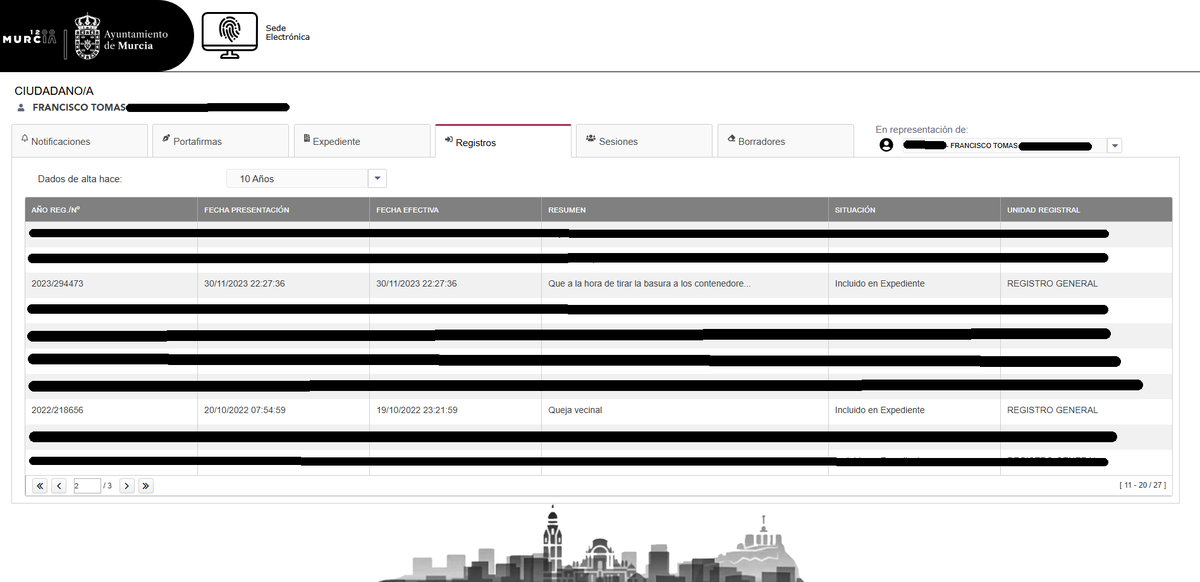Sort by FECHA EFECTIVA column header
The image size is (1200, 582).
(455, 210)
